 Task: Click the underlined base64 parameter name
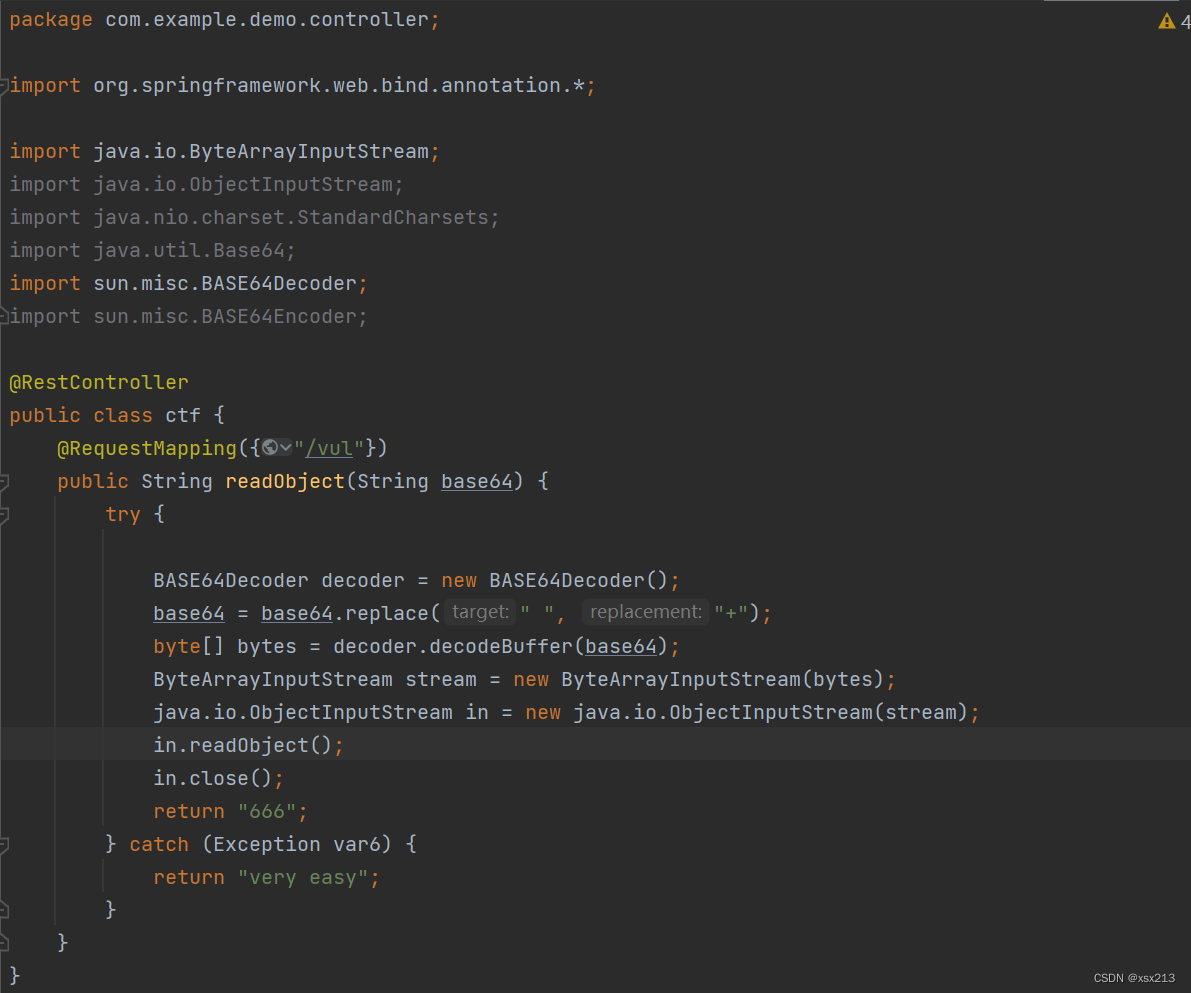[x=477, y=481]
